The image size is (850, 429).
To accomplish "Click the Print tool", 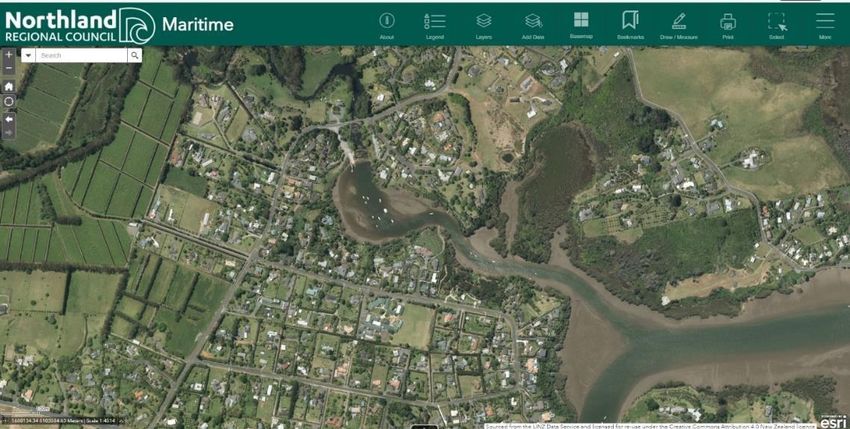I will 728,24.
